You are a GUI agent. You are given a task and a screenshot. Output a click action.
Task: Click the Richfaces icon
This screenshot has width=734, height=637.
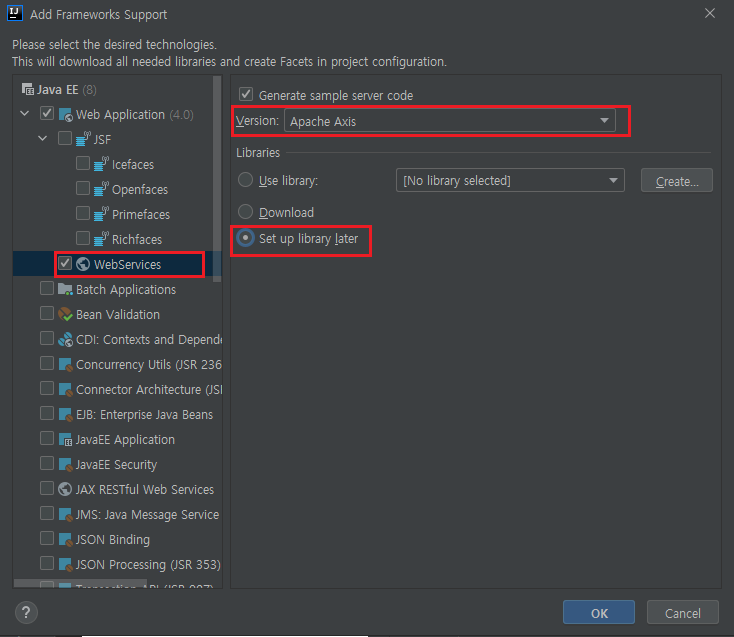tap(101, 239)
